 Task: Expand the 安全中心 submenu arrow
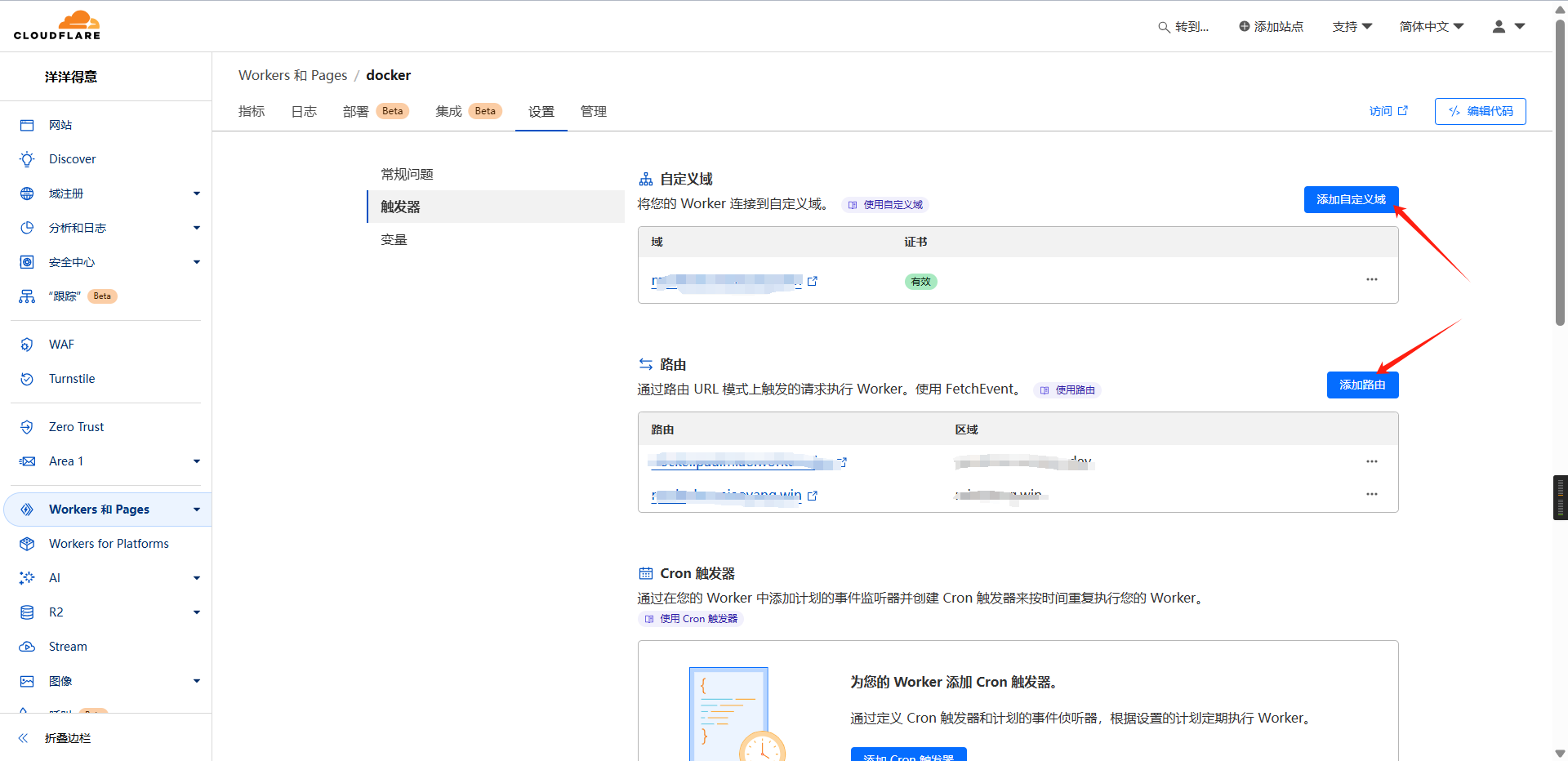[x=197, y=262]
